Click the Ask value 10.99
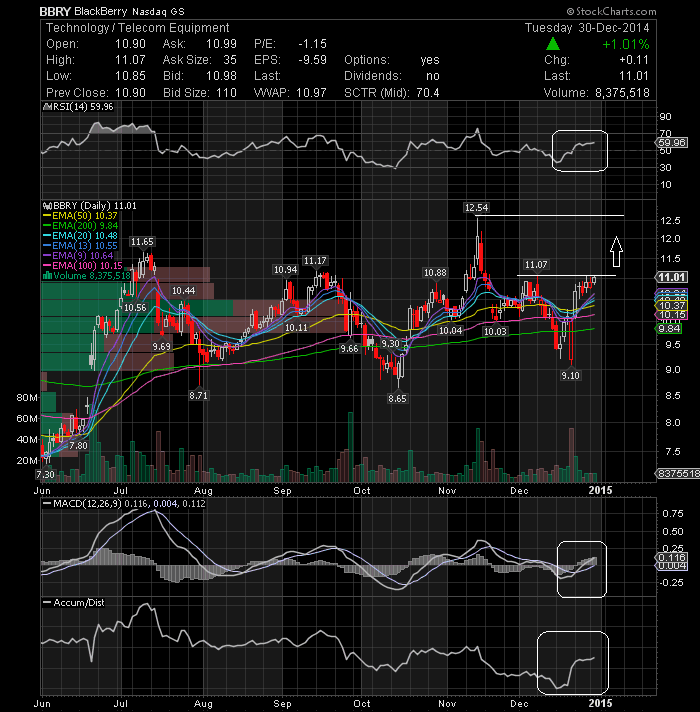700x712 pixels. [x=221, y=44]
